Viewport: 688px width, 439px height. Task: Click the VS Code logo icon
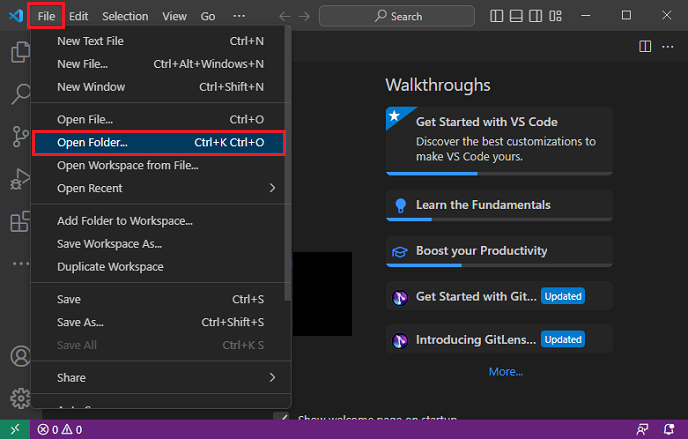coord(16,16)
